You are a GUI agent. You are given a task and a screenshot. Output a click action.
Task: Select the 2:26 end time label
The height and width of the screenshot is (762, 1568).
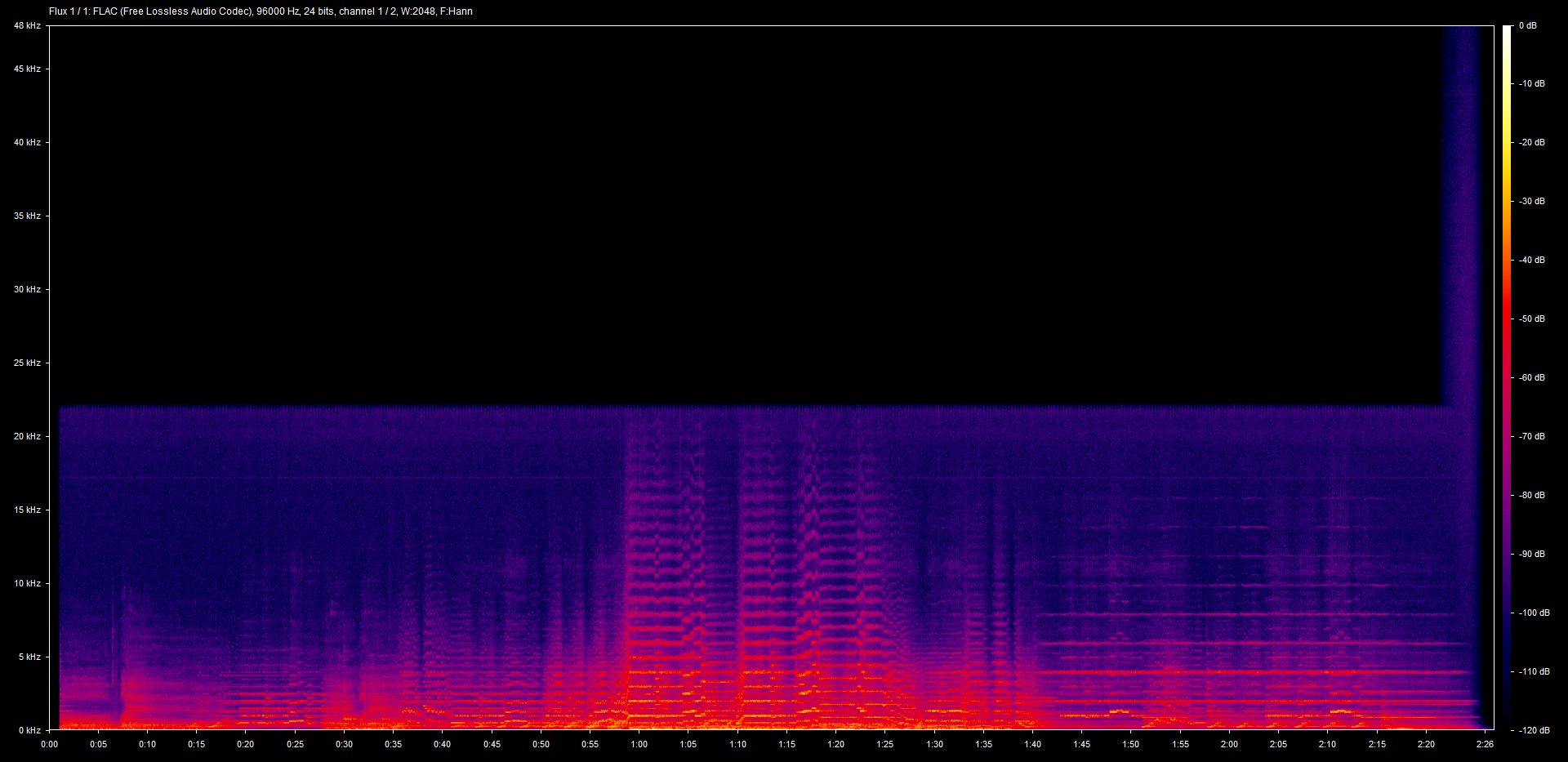1485,744
